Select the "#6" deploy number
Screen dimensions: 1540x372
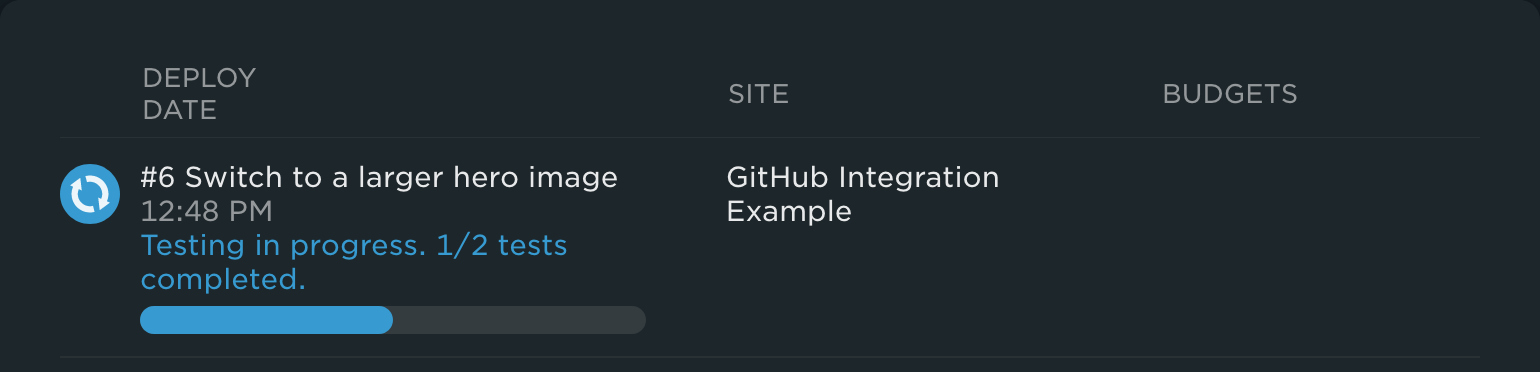[x=158, y=178]
